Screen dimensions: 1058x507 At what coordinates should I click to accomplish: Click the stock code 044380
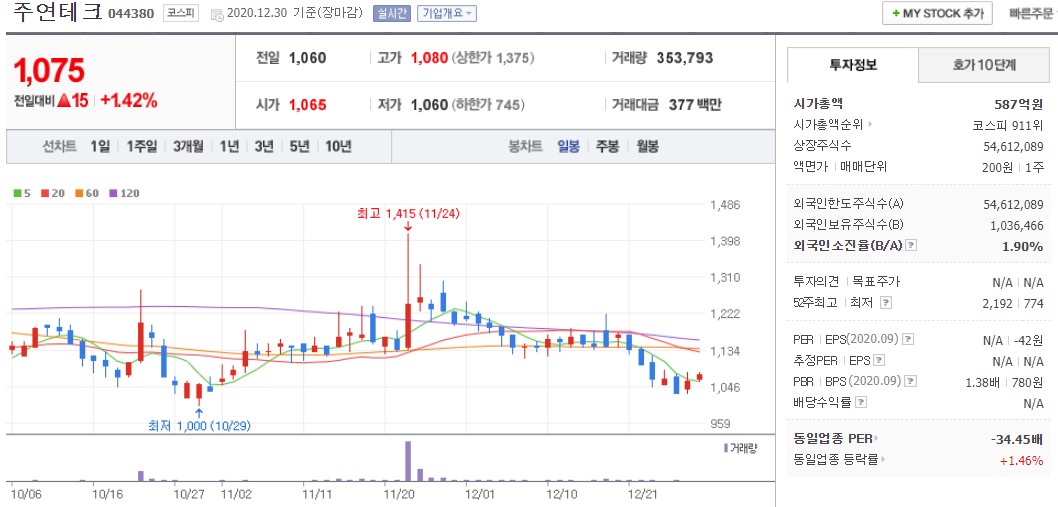point(131,14)
